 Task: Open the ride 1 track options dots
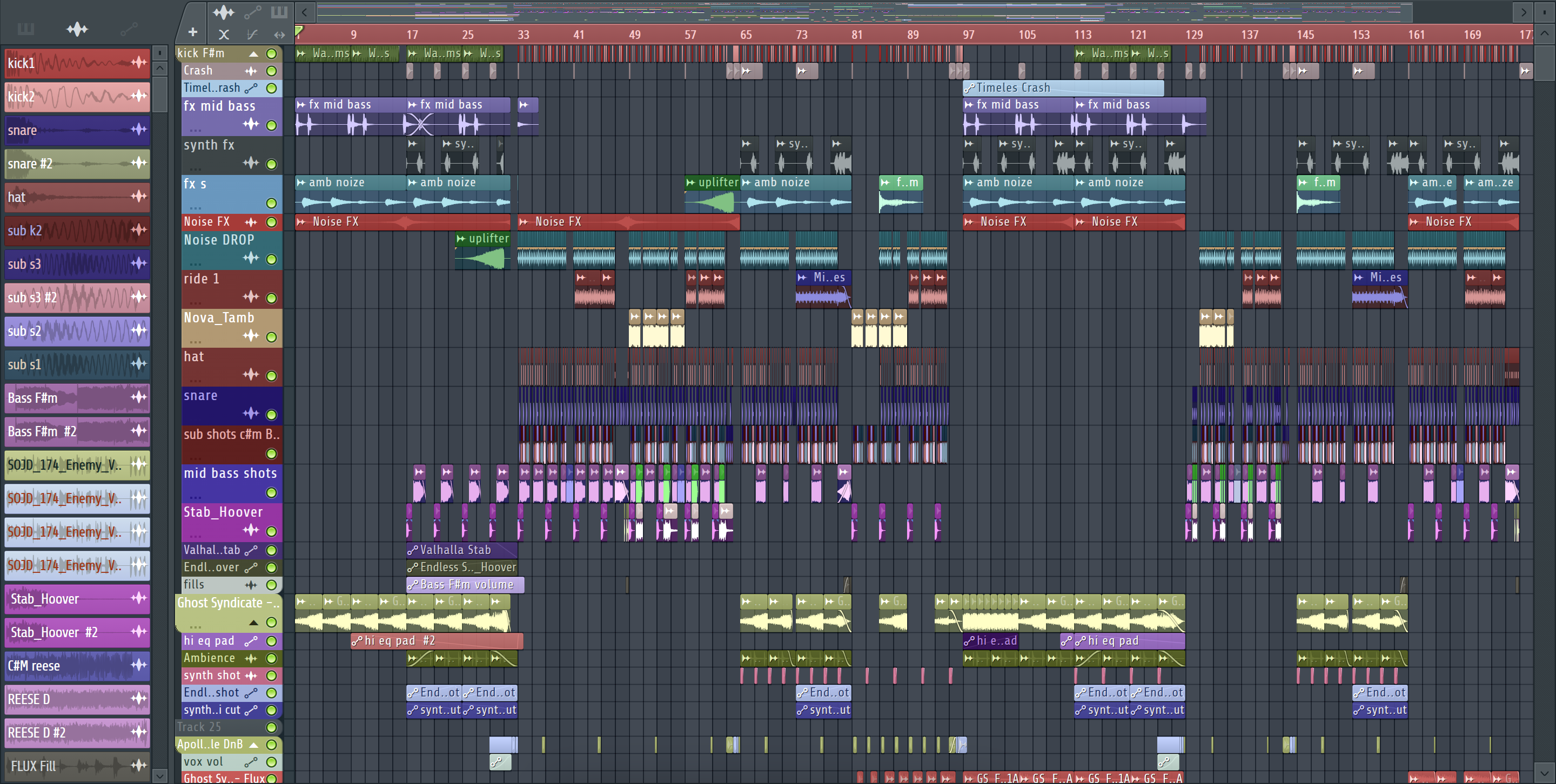[x=195, y=302]
